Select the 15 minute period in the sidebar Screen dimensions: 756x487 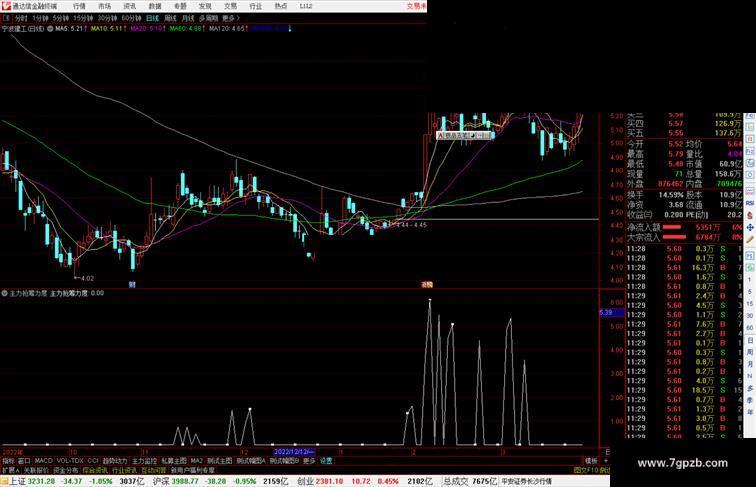coord(750,304)
